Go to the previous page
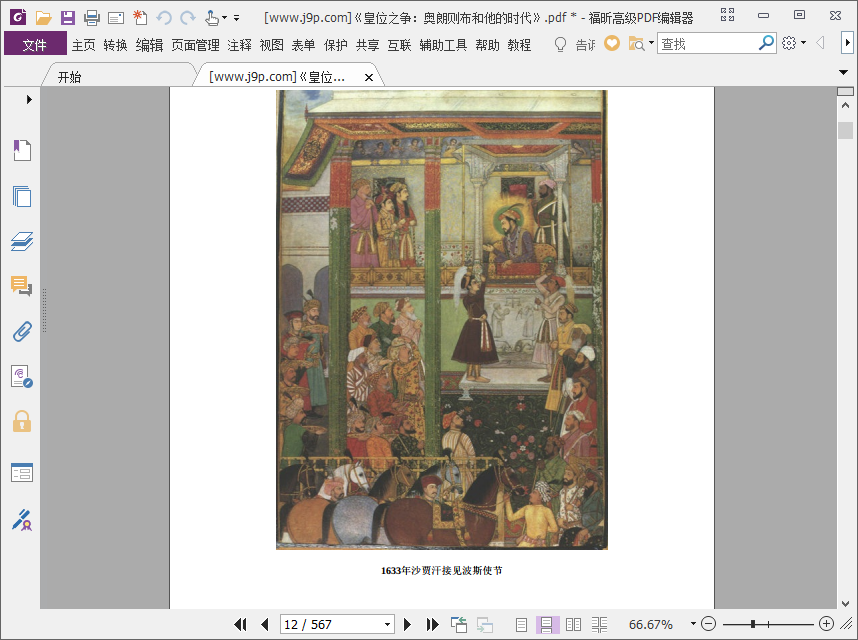Viewport: 858px width, 640px height. [265, 624]
